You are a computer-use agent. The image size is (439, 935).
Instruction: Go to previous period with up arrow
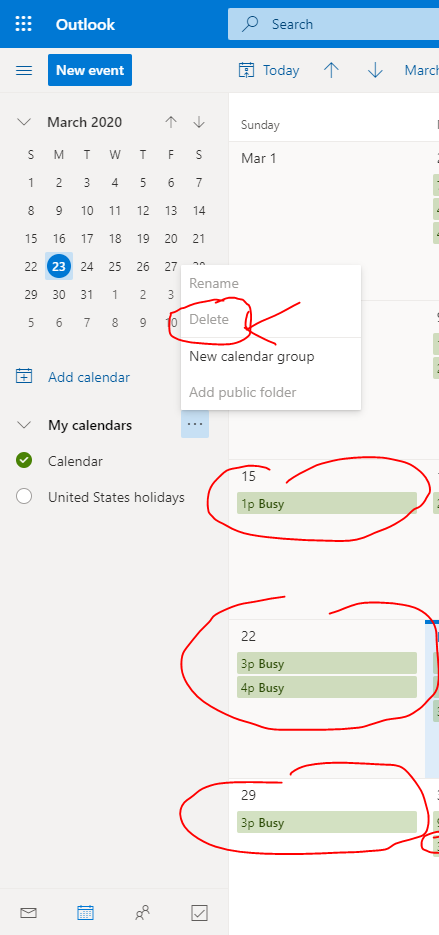(331, 70)
